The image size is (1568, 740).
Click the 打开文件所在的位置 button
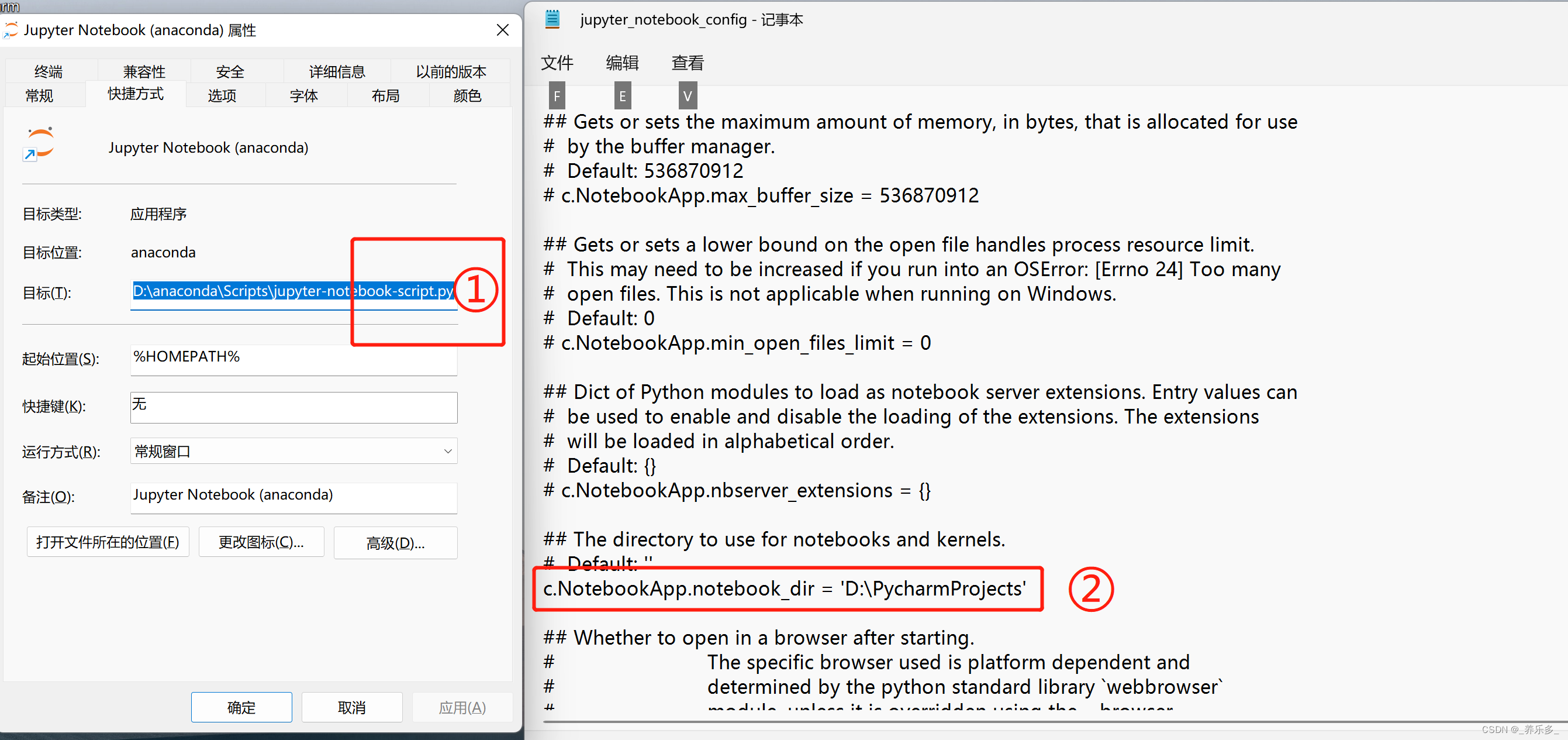[108, 542]
